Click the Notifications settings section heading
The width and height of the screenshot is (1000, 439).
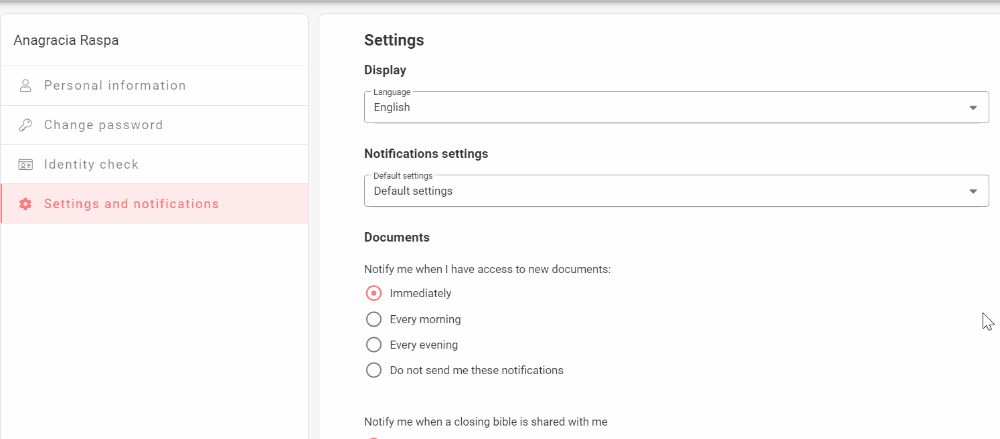(x=425, y=154)
